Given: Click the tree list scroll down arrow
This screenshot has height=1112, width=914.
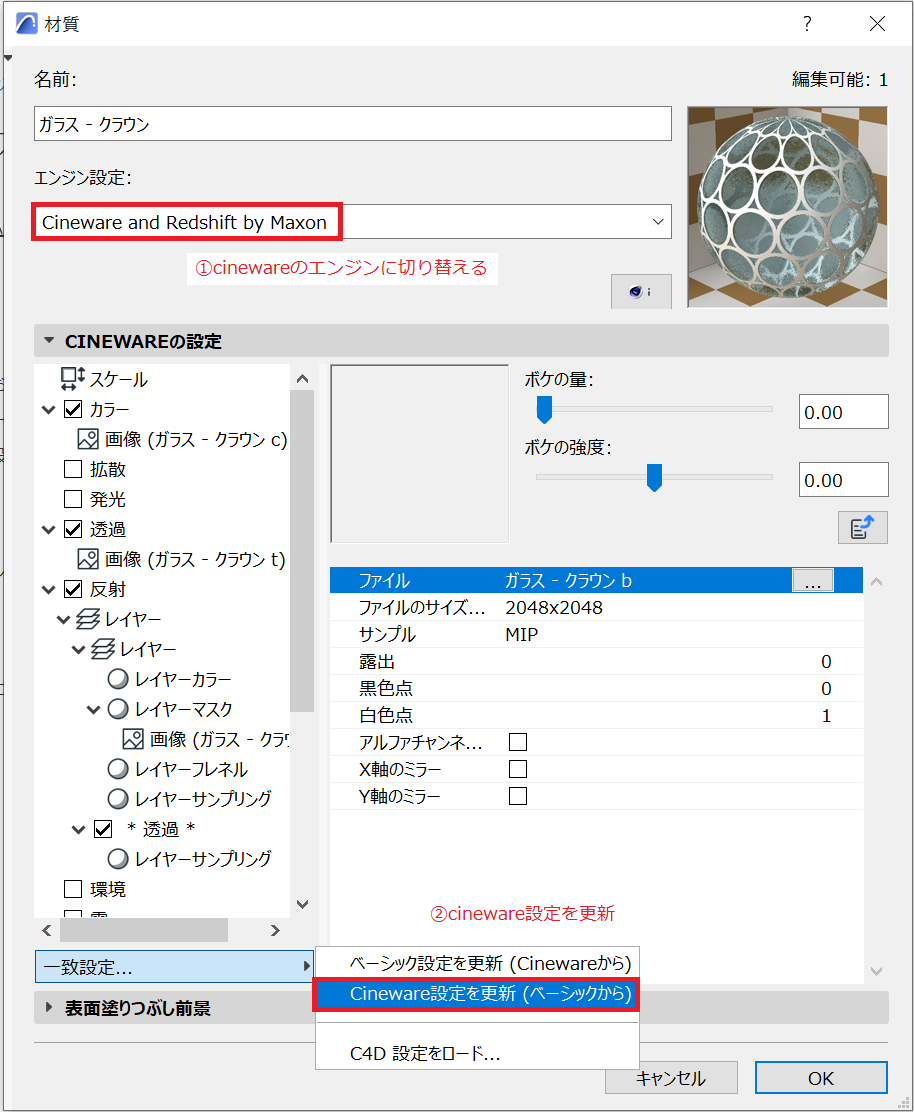Looking at the screenshot, I should (x=303, y=904).
